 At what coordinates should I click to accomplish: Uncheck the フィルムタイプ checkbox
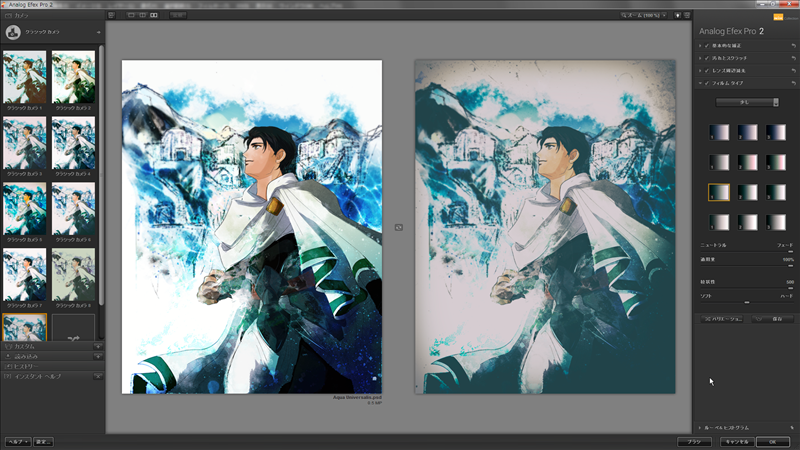707,83
